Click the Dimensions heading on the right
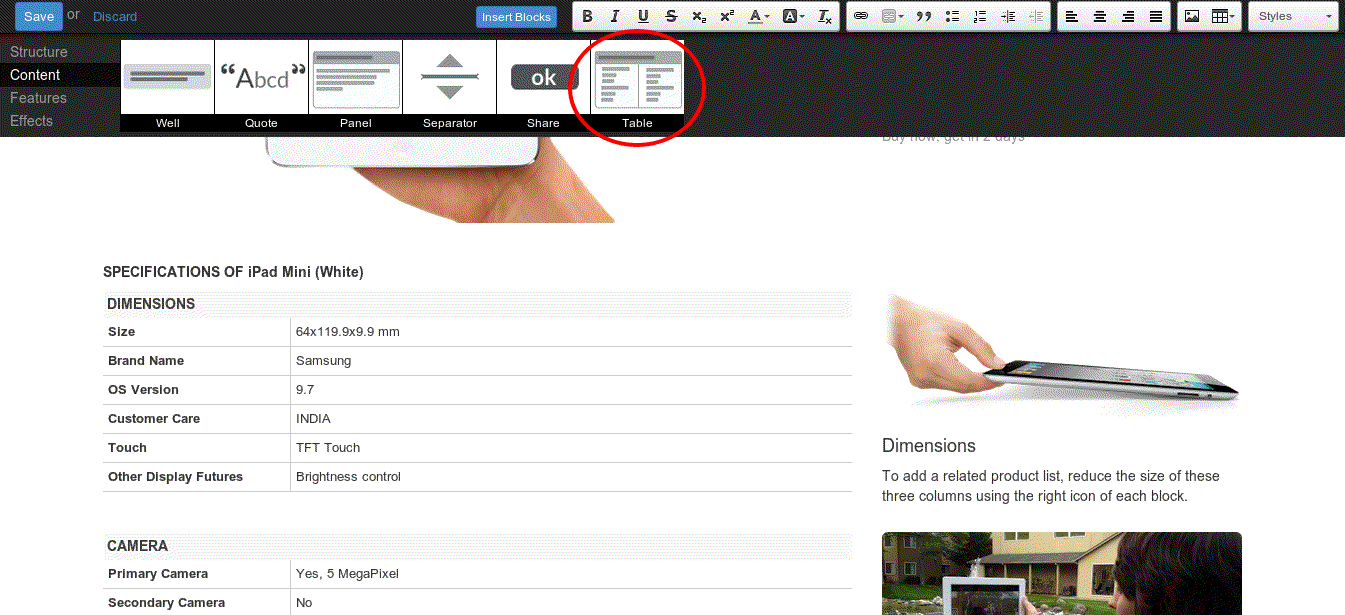This screenshot has width=1345, height=615. tap(929, 446)
